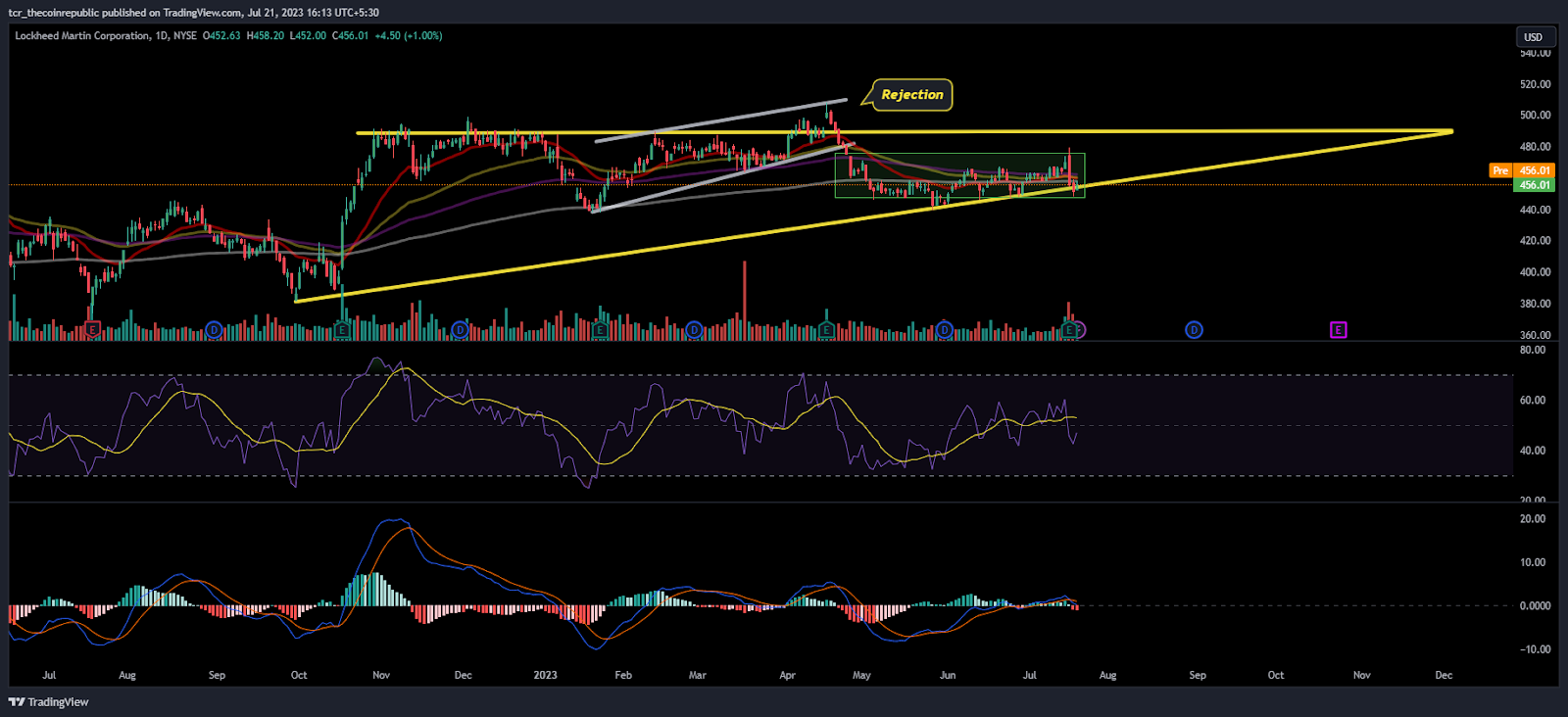Click the 40.00 RSI axis label
The width and height of the screenshot is (1568, 717).
[1533, 451]
